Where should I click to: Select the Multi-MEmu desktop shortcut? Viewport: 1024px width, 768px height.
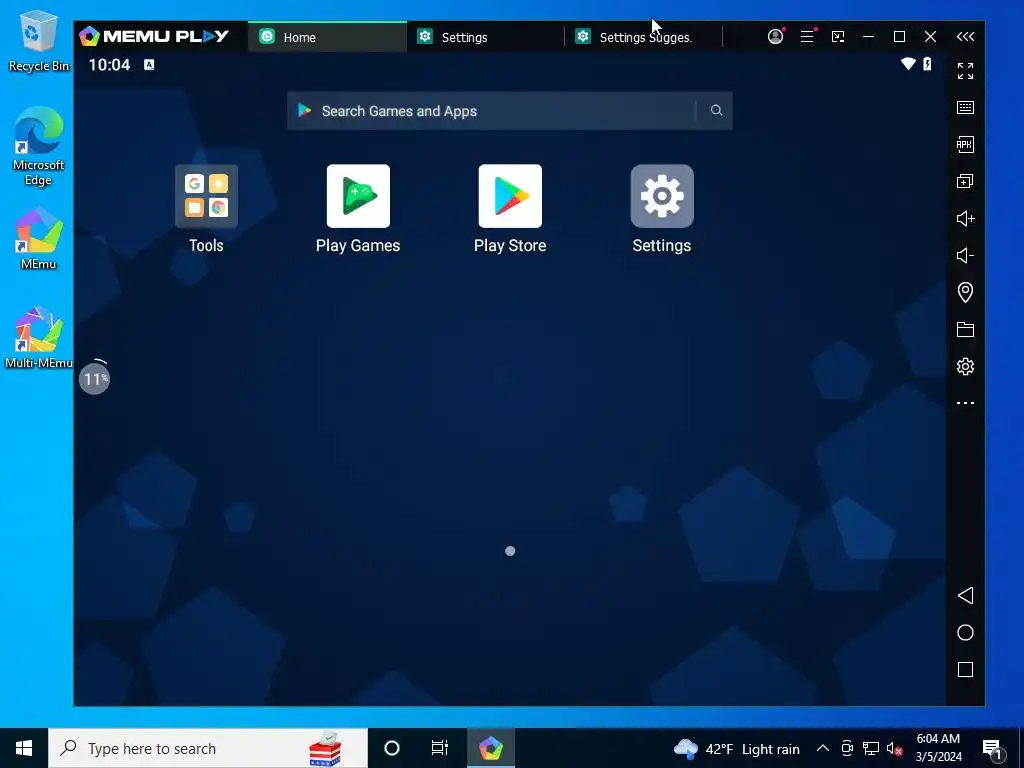pos(39,338)
